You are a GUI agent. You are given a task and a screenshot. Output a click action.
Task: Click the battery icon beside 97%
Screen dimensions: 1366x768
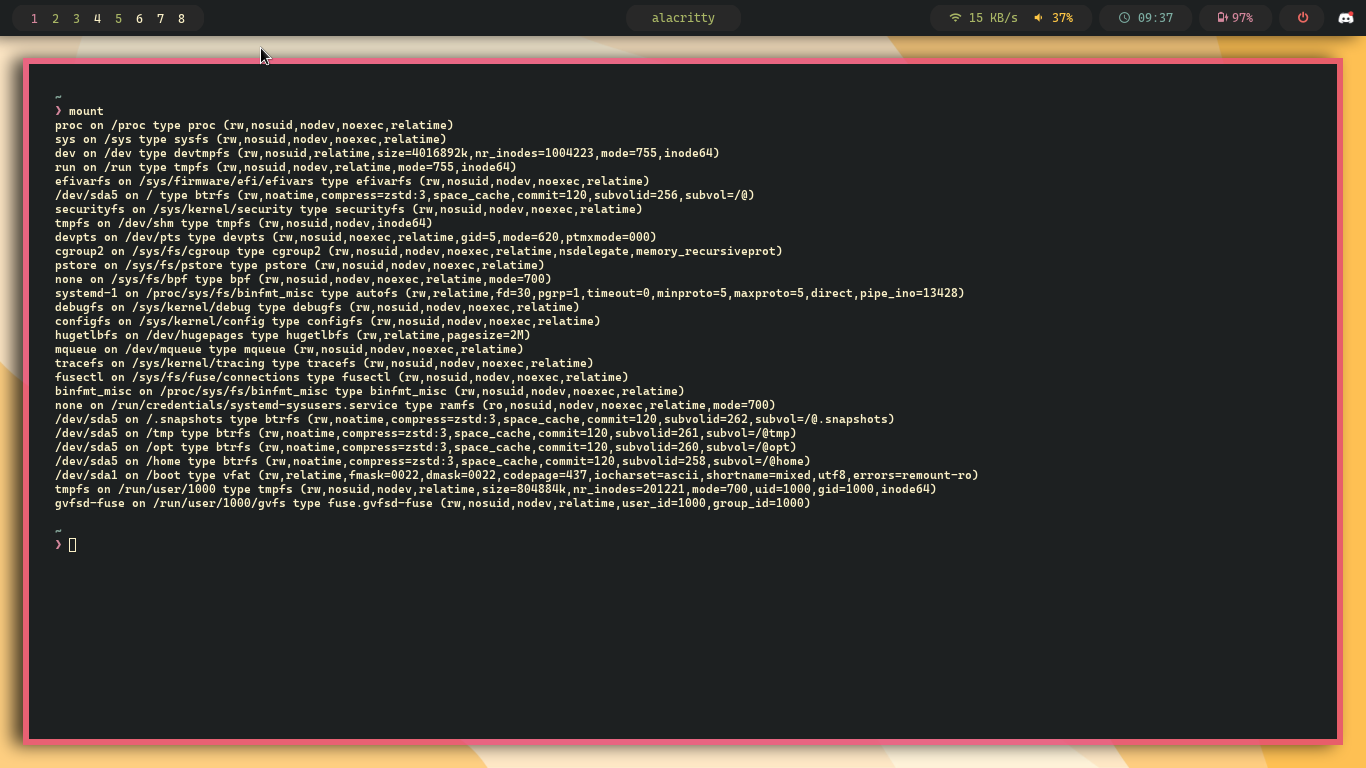click(x=1221, y=18)
